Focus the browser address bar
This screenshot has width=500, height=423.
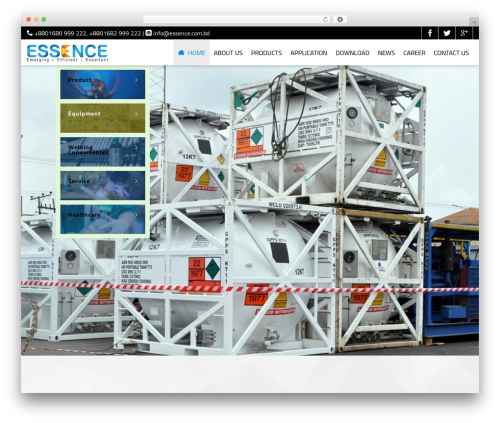click(237, 19)
